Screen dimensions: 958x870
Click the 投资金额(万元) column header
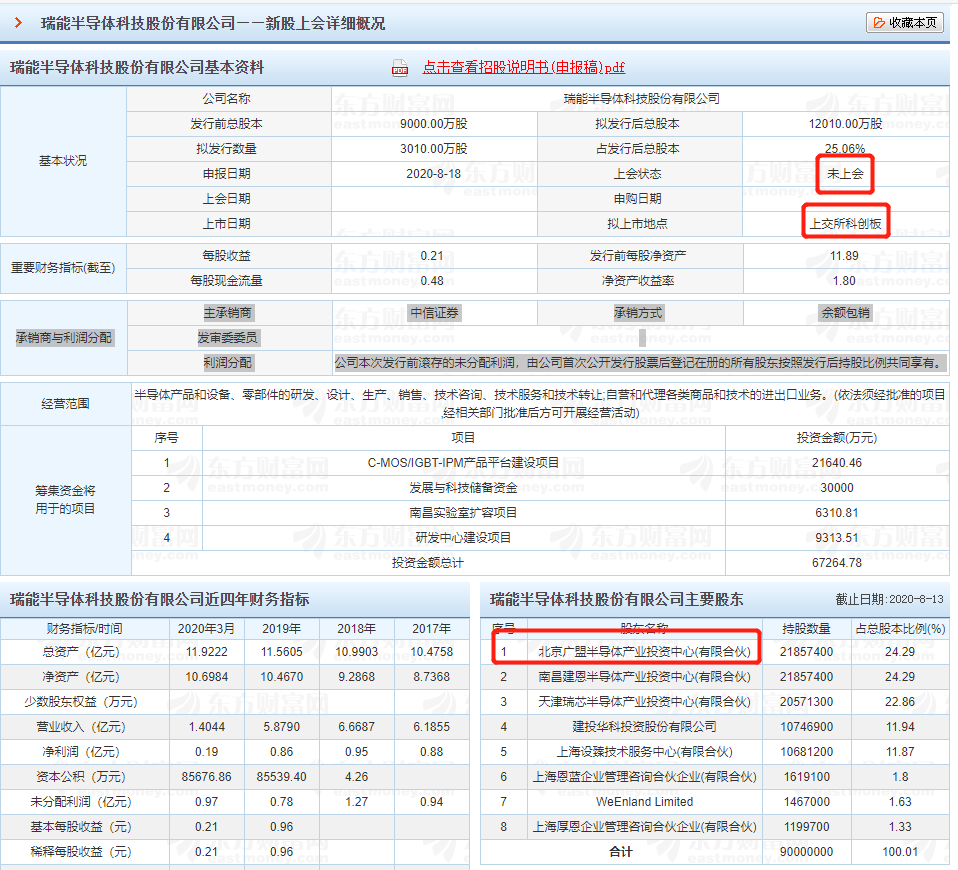tap(836, 437)
